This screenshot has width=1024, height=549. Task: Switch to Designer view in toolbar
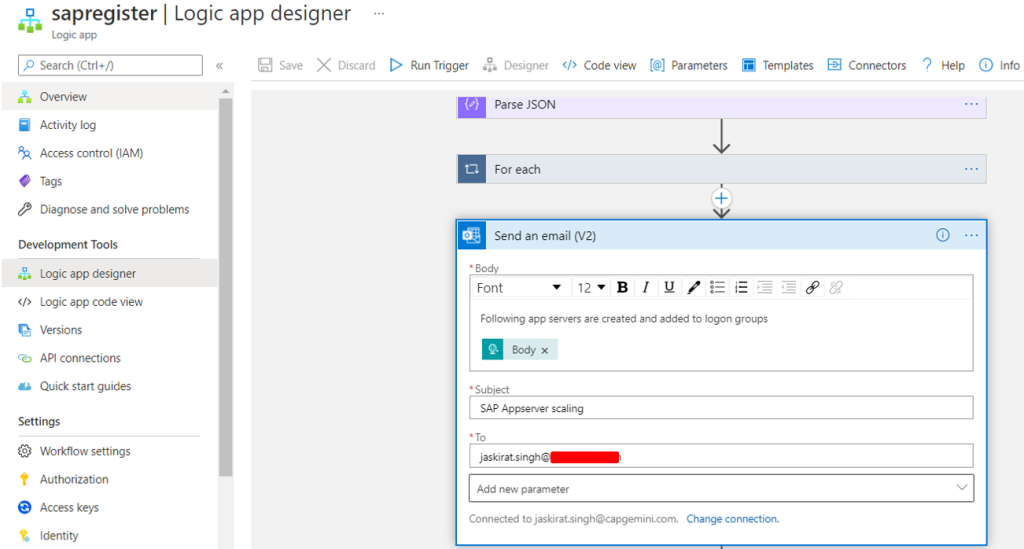tap(515, 65)
